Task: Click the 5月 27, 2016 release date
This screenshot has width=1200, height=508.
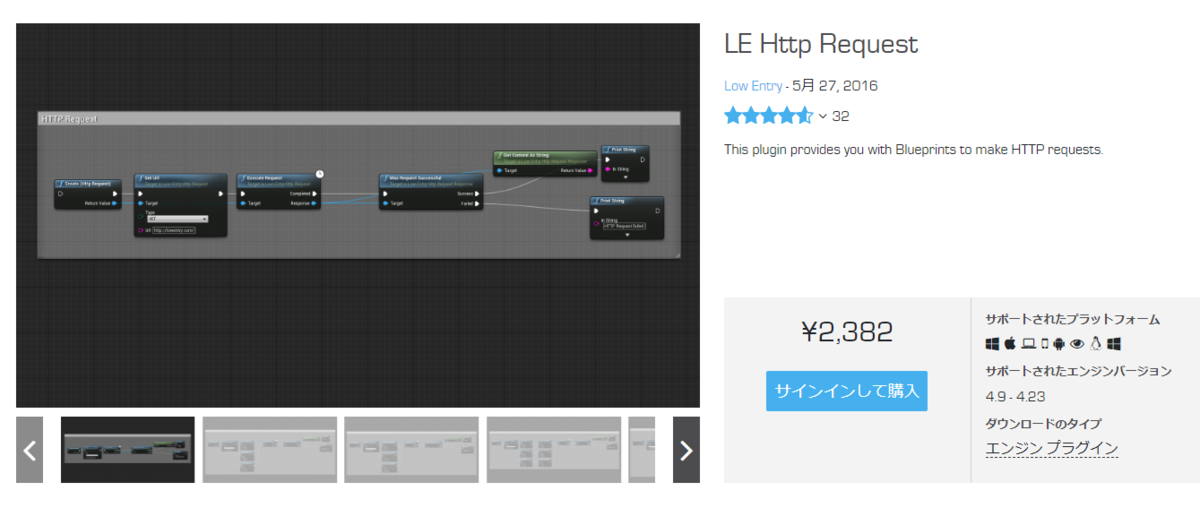Action: (x=835, y=86)
